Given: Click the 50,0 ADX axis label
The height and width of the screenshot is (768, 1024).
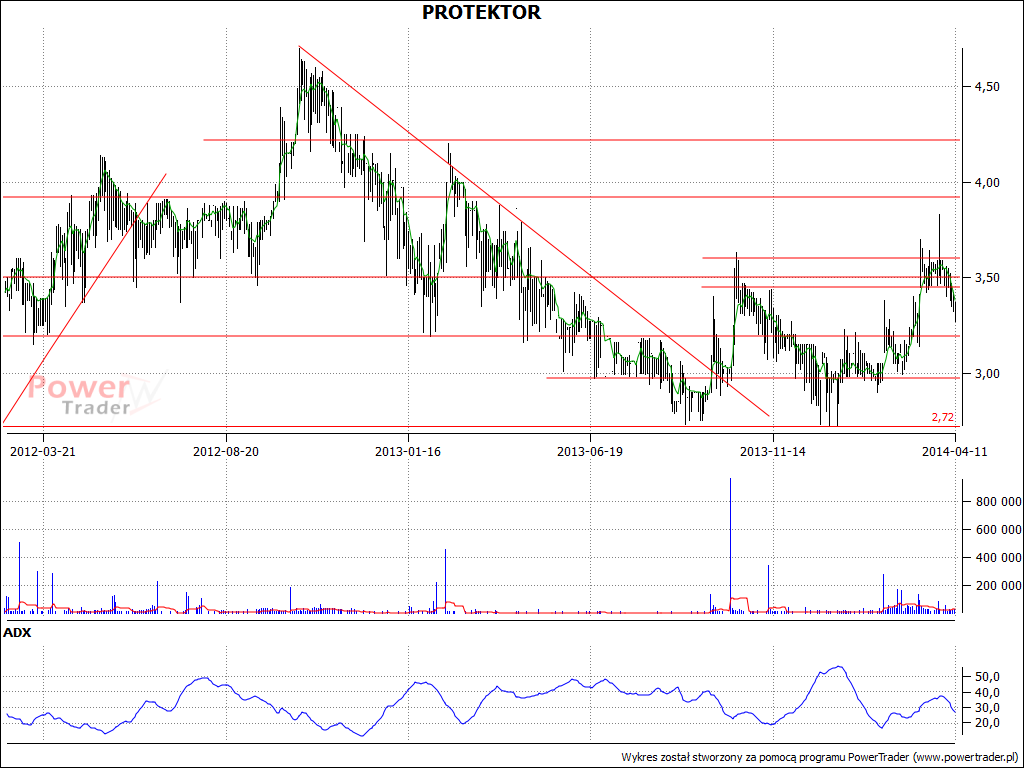Looking at the screenshot, I should click(986, 677).
